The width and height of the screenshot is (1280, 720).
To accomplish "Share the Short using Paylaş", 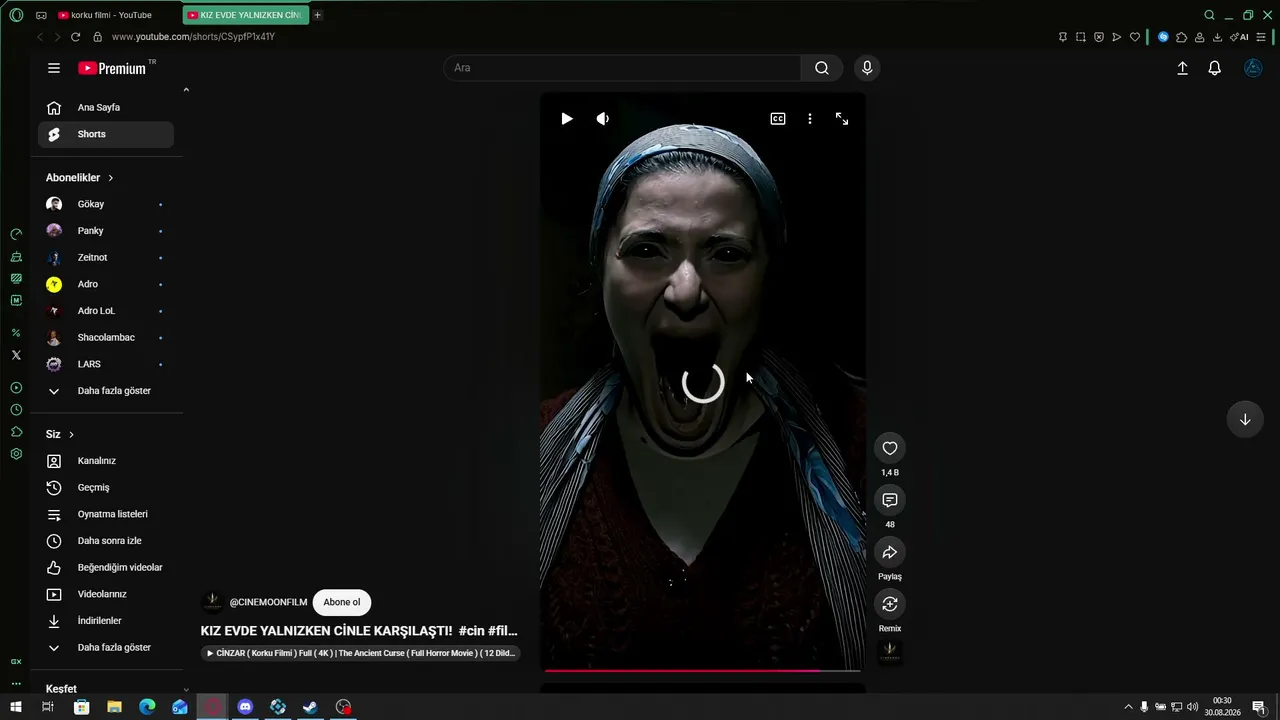I will [890, 552].
